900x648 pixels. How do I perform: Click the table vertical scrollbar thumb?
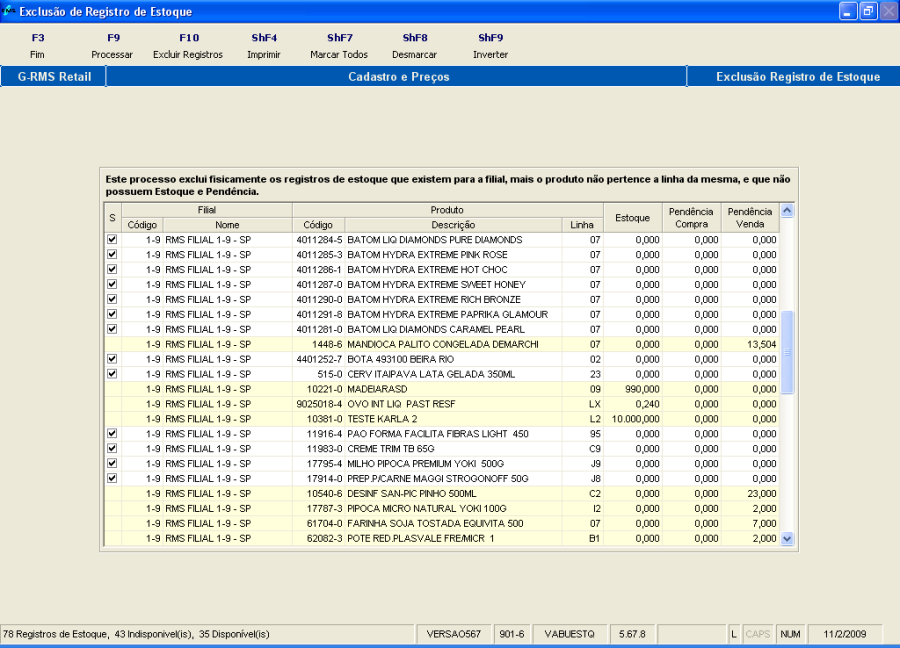tap(787, 352)
